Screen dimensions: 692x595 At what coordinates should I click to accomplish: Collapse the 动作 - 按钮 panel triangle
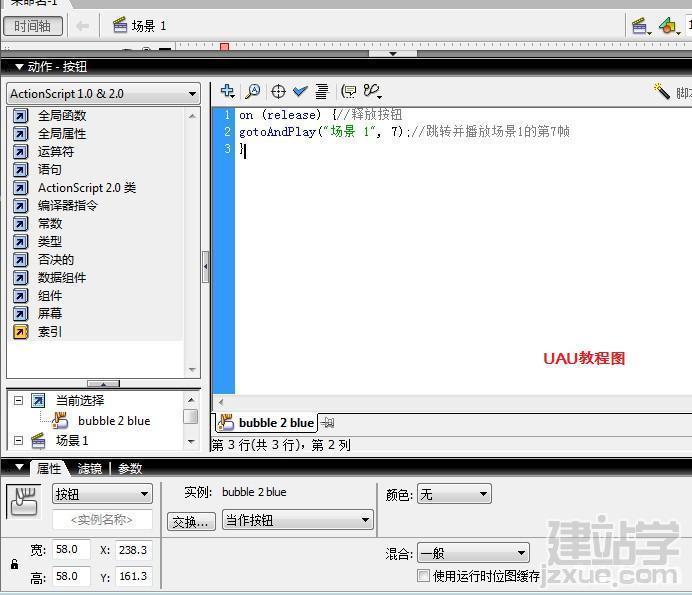[x=19, y=67]
